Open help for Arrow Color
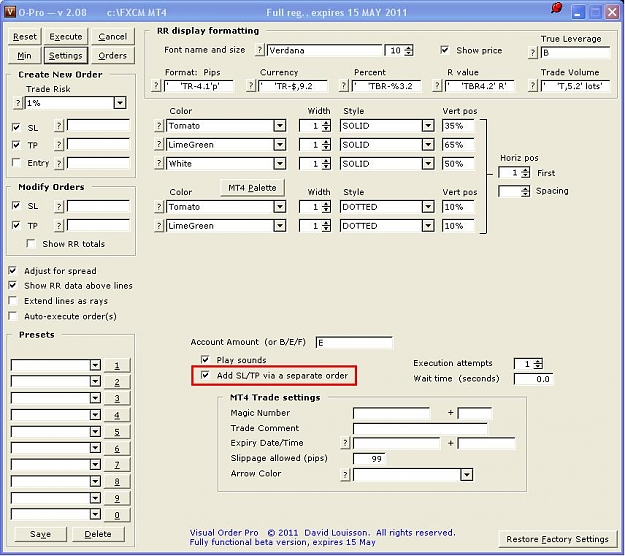625x556 pixels. [345, 474]
